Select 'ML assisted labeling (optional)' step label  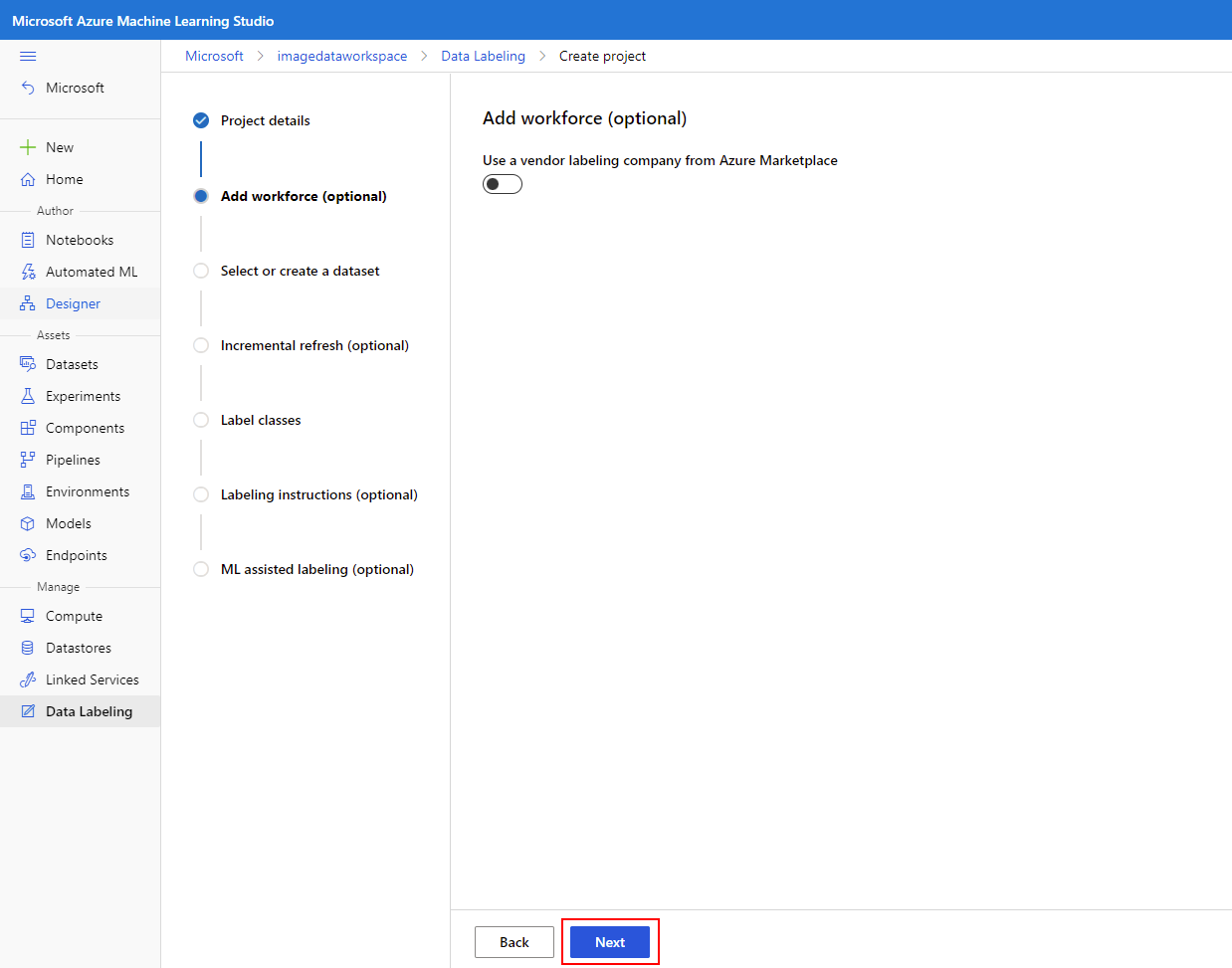pyautogui.click(x=317, y=569)
